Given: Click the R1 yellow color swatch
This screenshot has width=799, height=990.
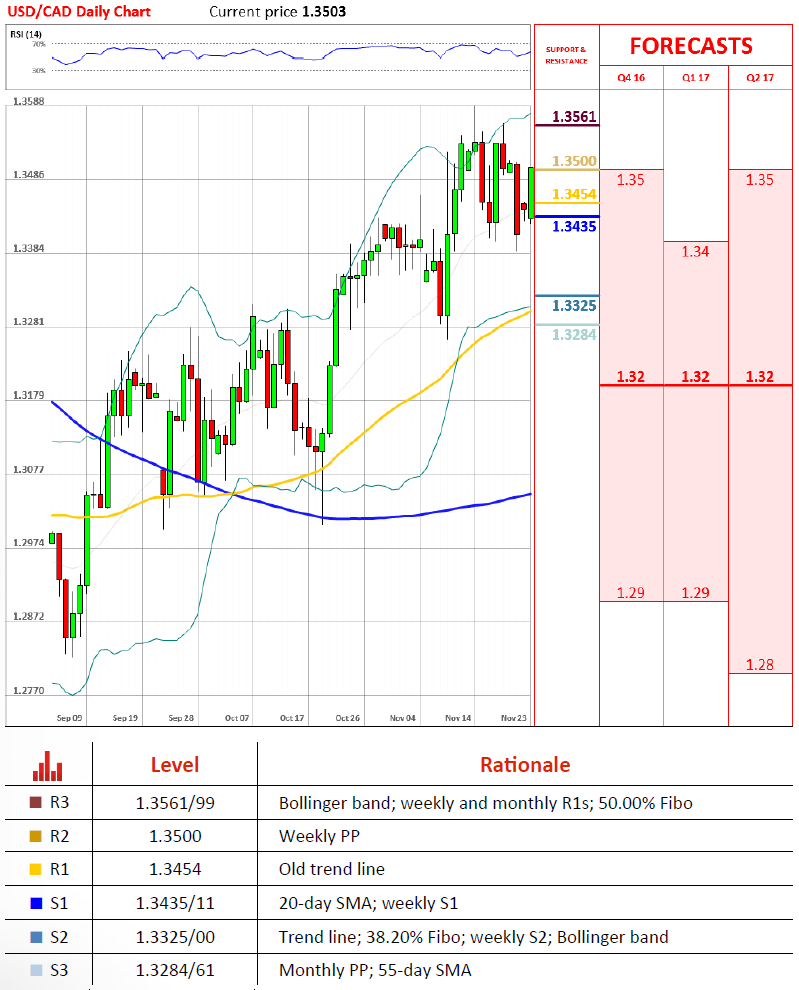Looking at the screenshot, I should tap(35, 869).
